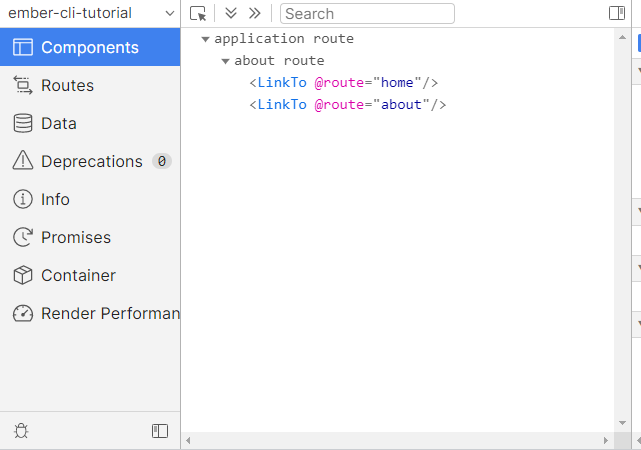The image size is (641, 450).
Task: Click the horizontal scrollbar right arrow
Action: pos(606,441)
